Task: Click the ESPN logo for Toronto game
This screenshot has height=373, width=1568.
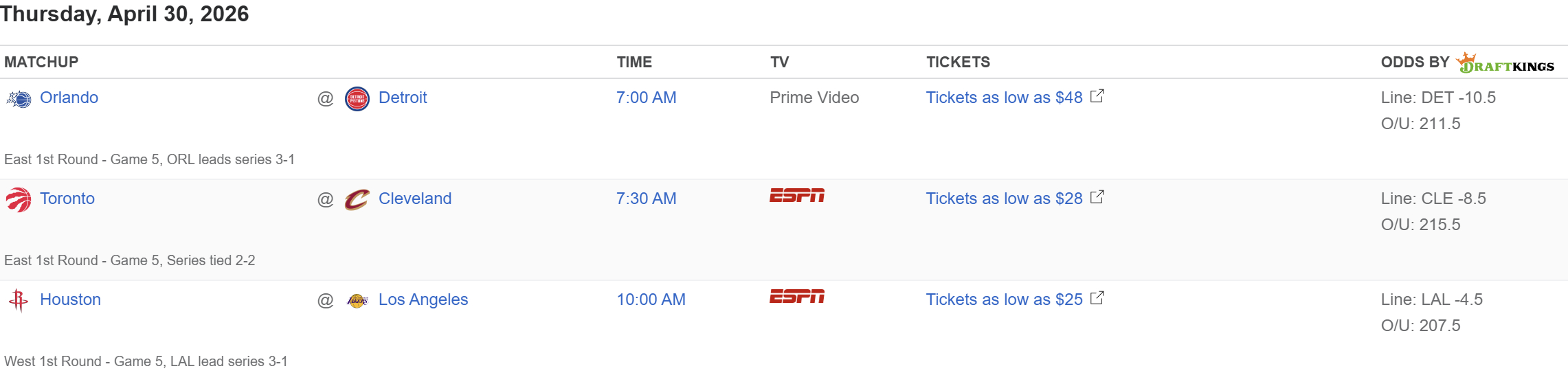Action: point(796,196)
